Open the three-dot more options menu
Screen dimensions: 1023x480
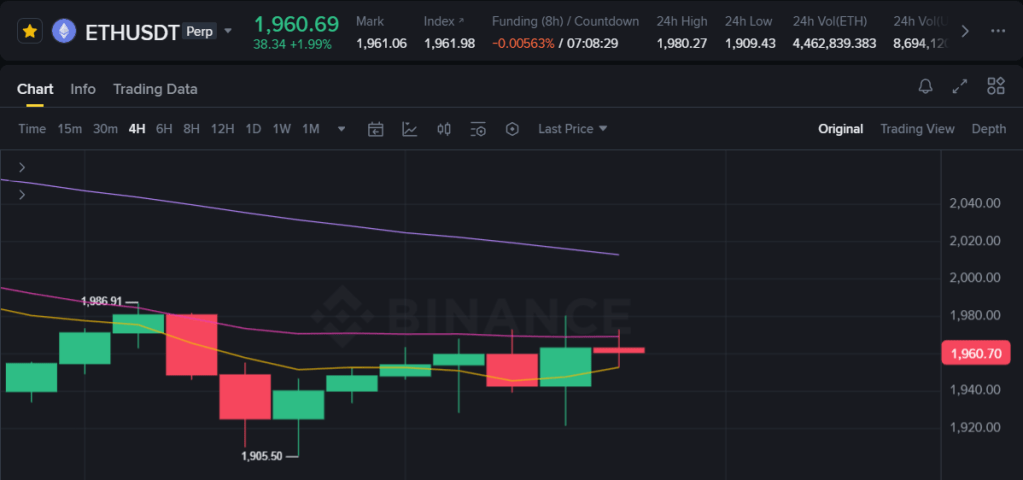[x=997, y=31]
